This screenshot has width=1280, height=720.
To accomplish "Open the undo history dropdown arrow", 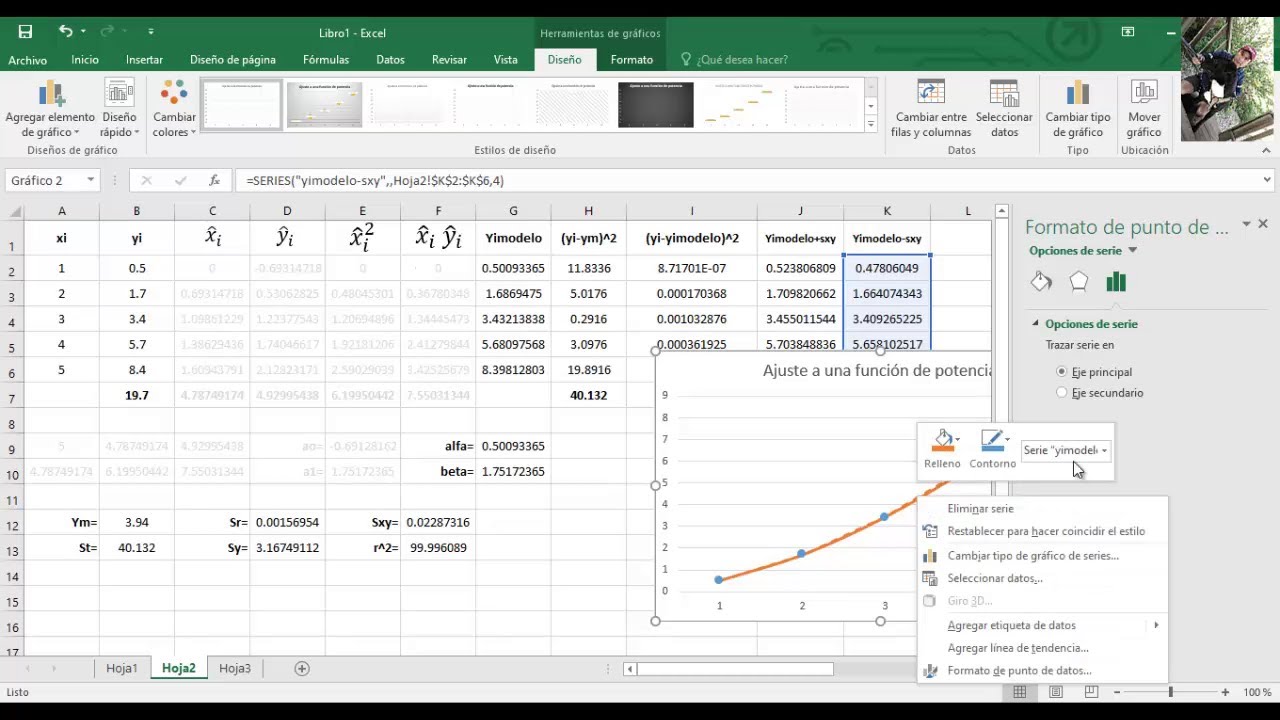I will pyautogui.click(x=83, y=32).
